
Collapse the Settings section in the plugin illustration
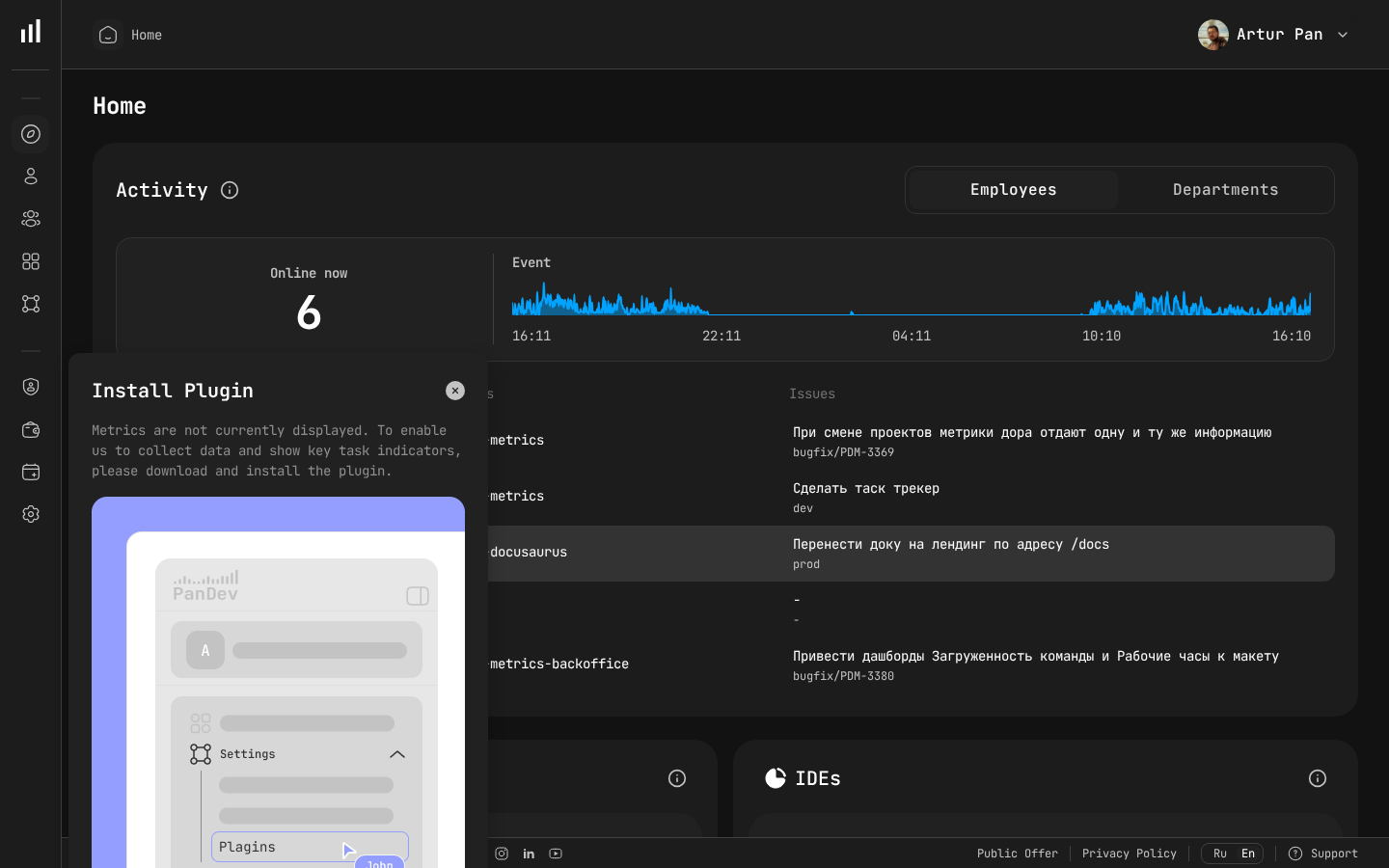(396, 753)
